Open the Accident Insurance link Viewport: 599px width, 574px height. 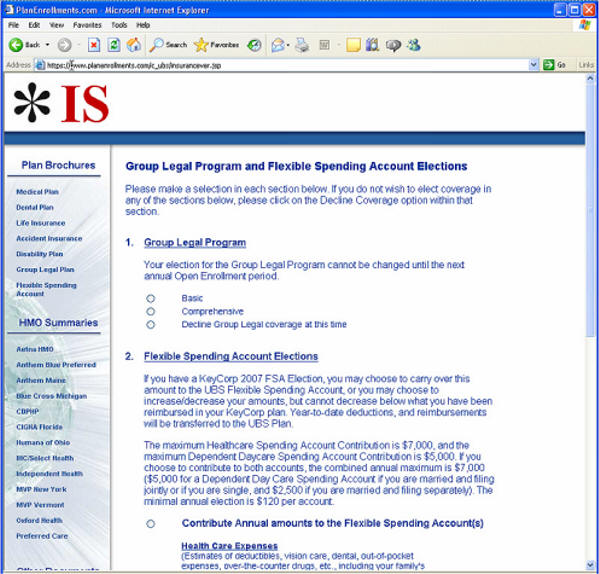49,238
